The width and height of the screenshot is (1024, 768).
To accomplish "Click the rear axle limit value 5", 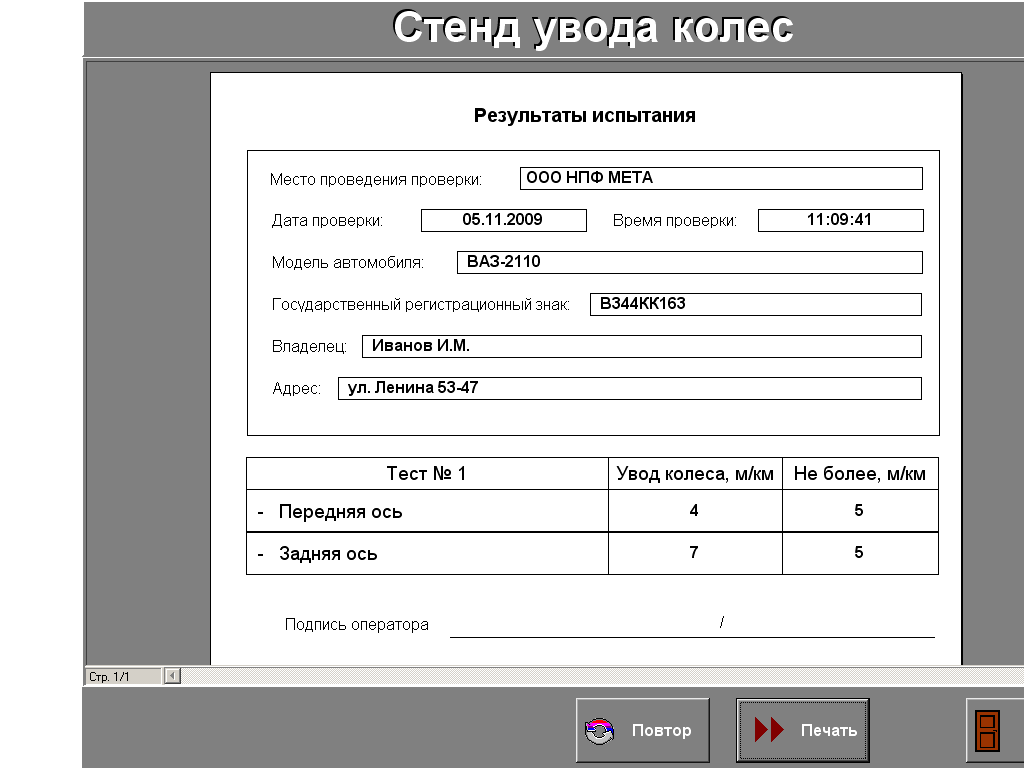I will [859, 552].
